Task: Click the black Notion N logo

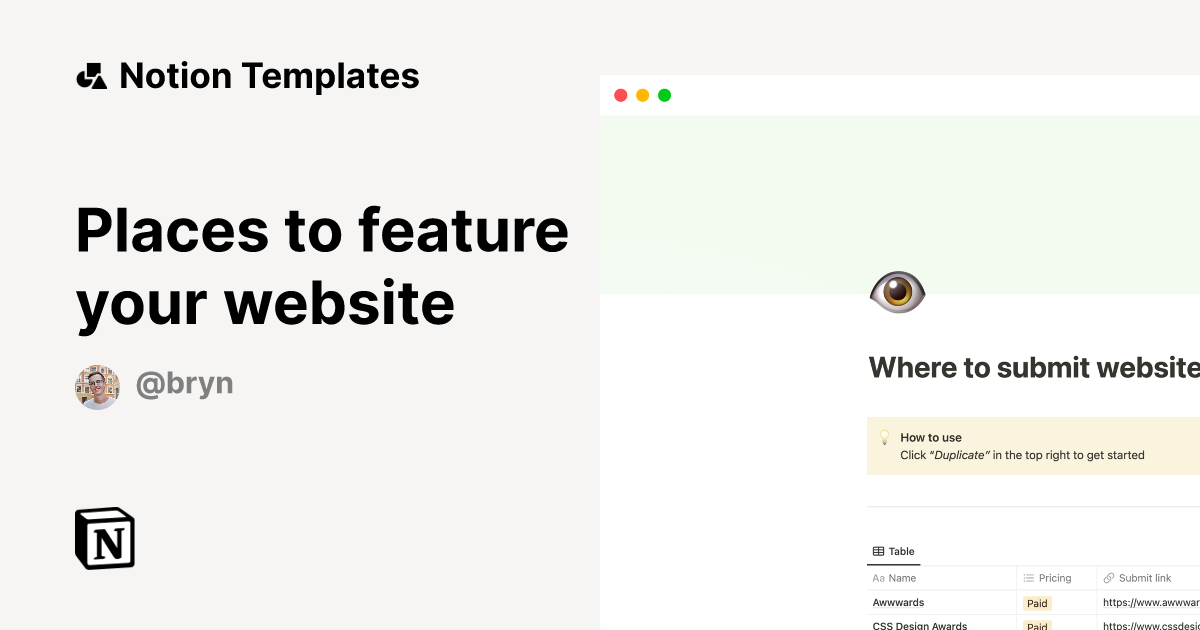Action: 104,538
